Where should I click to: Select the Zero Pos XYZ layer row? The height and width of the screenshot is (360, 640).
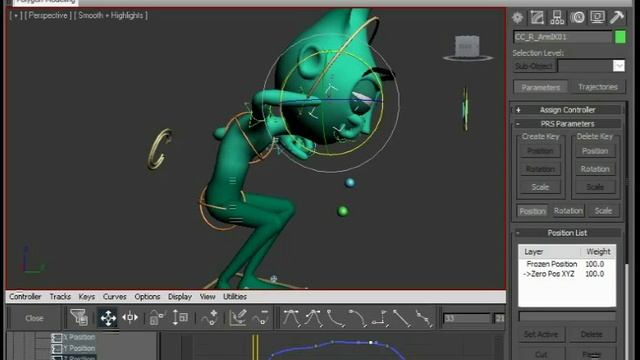pos(567,274)
